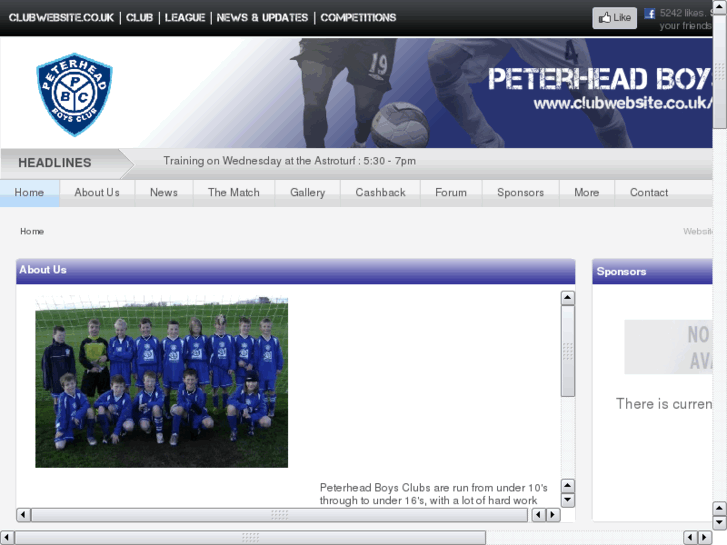Viewport: 727px width, 545px height.
Task: Open the Sponsors navigation tab
Action: [520, 192]
